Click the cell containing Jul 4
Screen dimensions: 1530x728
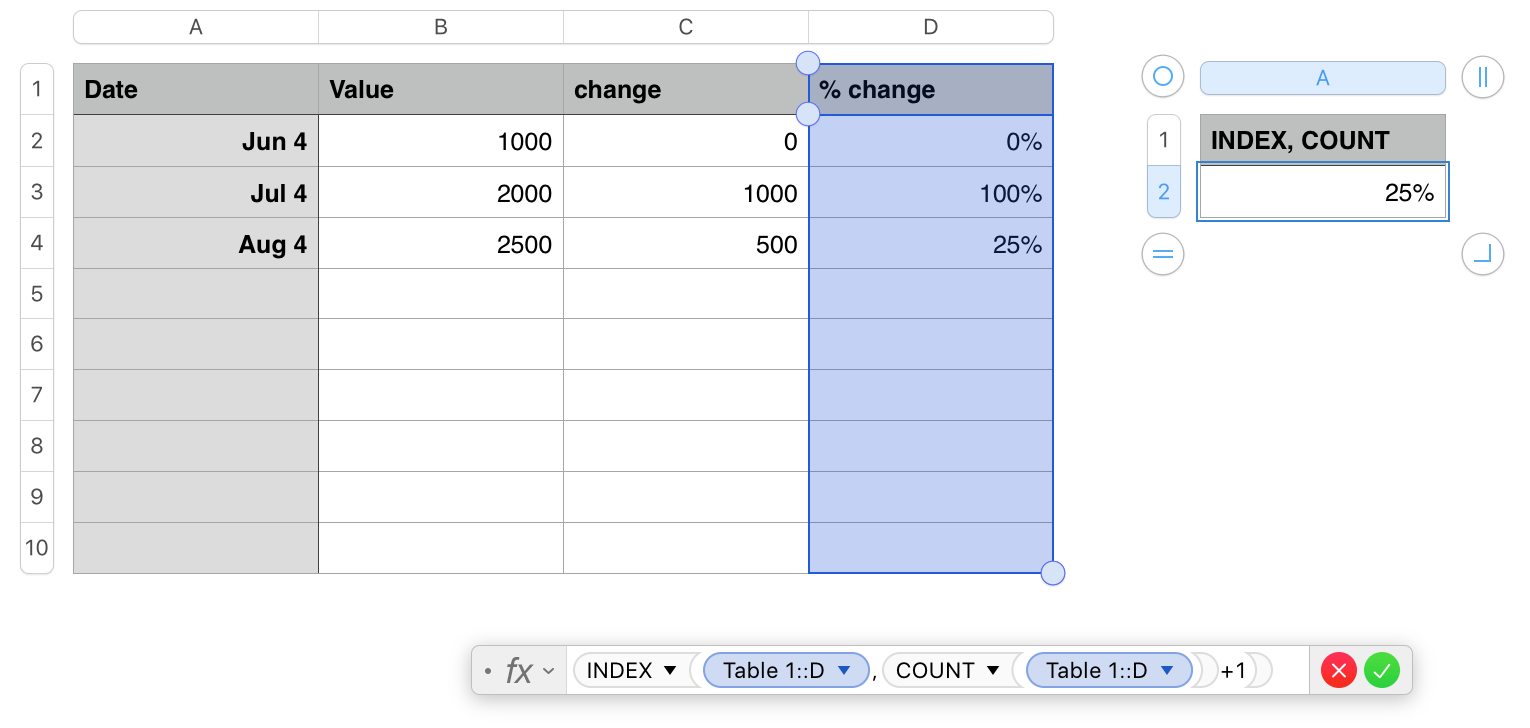coord(196,192)
